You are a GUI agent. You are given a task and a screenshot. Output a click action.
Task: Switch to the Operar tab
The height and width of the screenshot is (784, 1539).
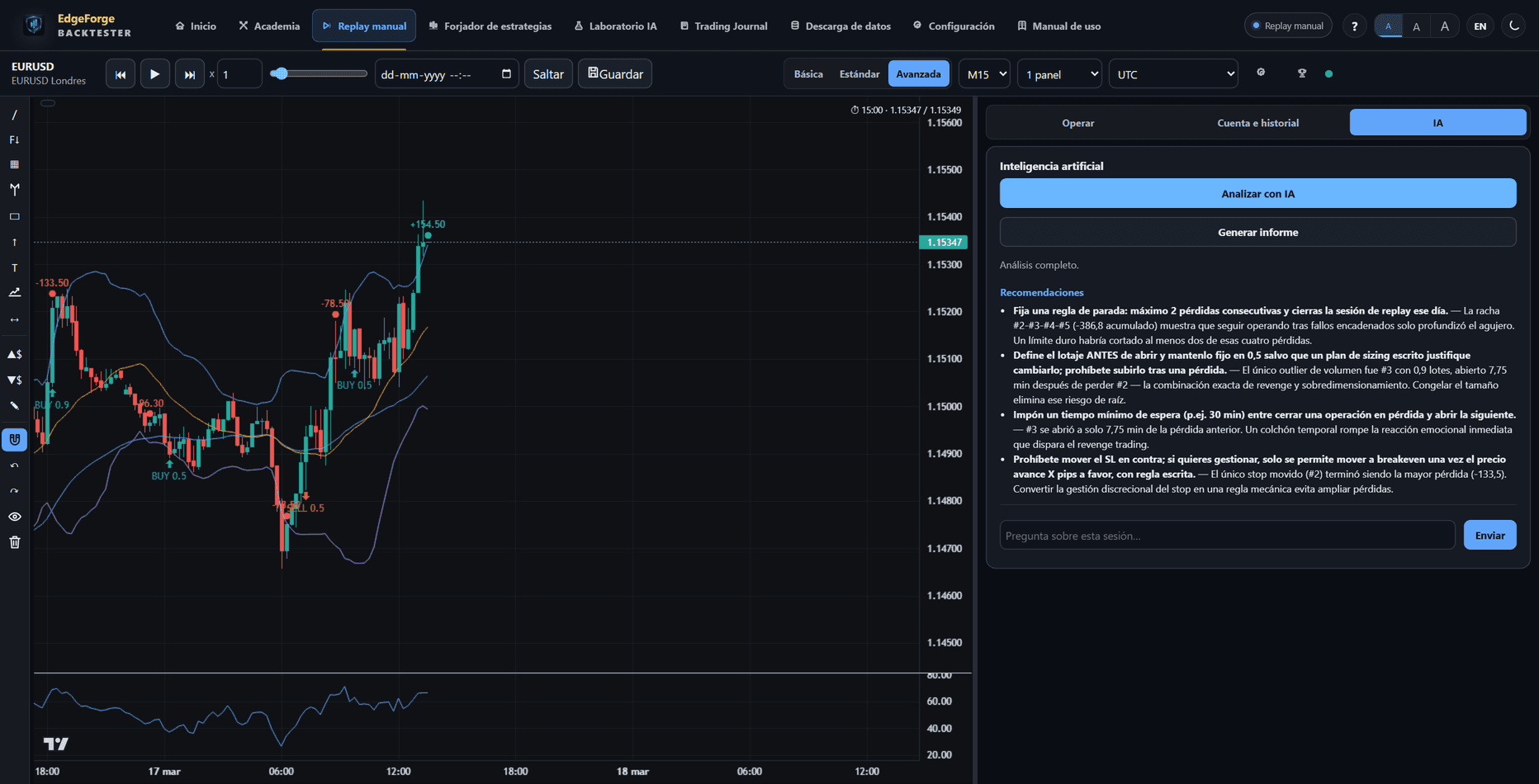(x=1078, y=123)
